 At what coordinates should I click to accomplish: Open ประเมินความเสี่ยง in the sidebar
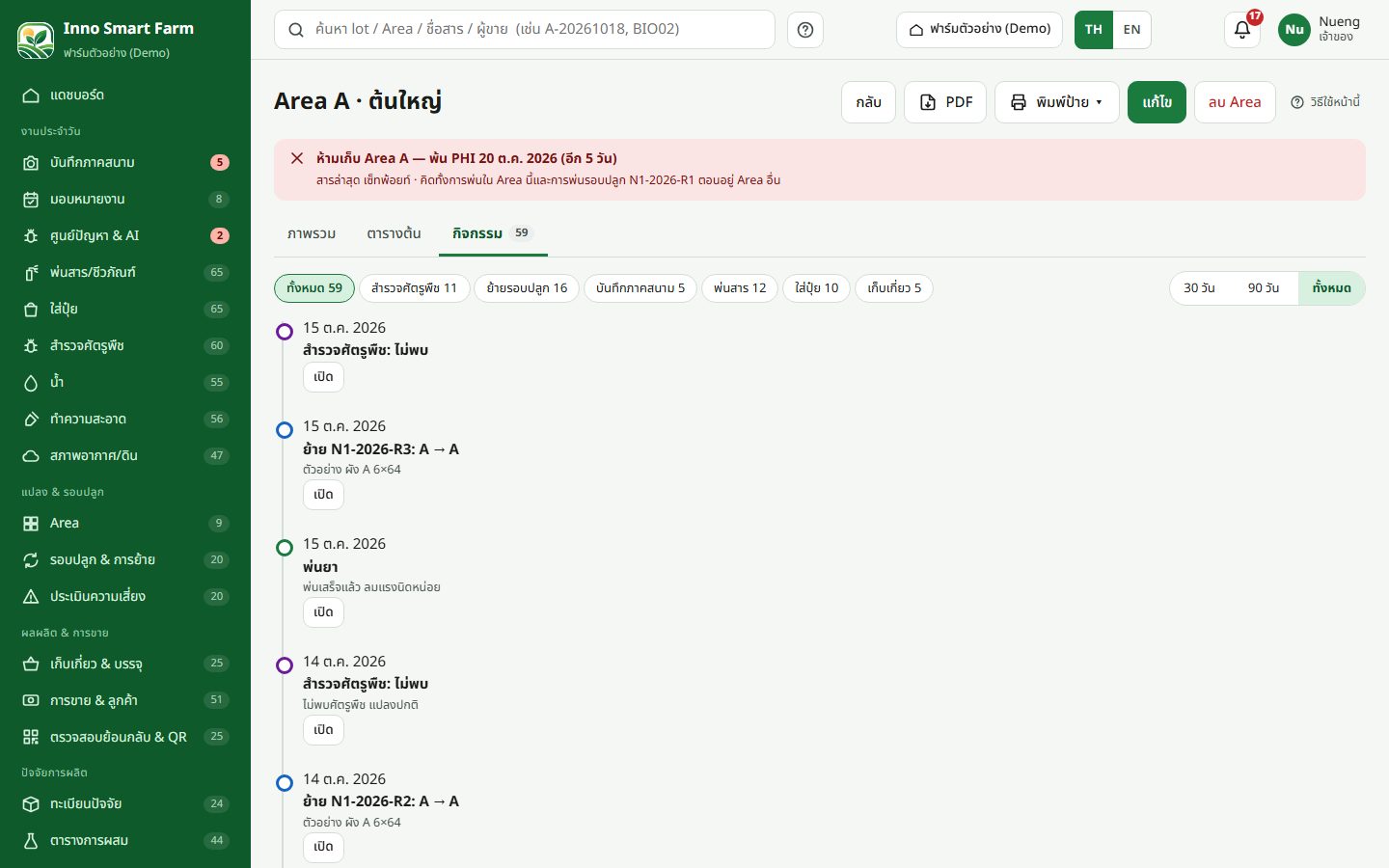pyautogui.click(x=125, y=597)
